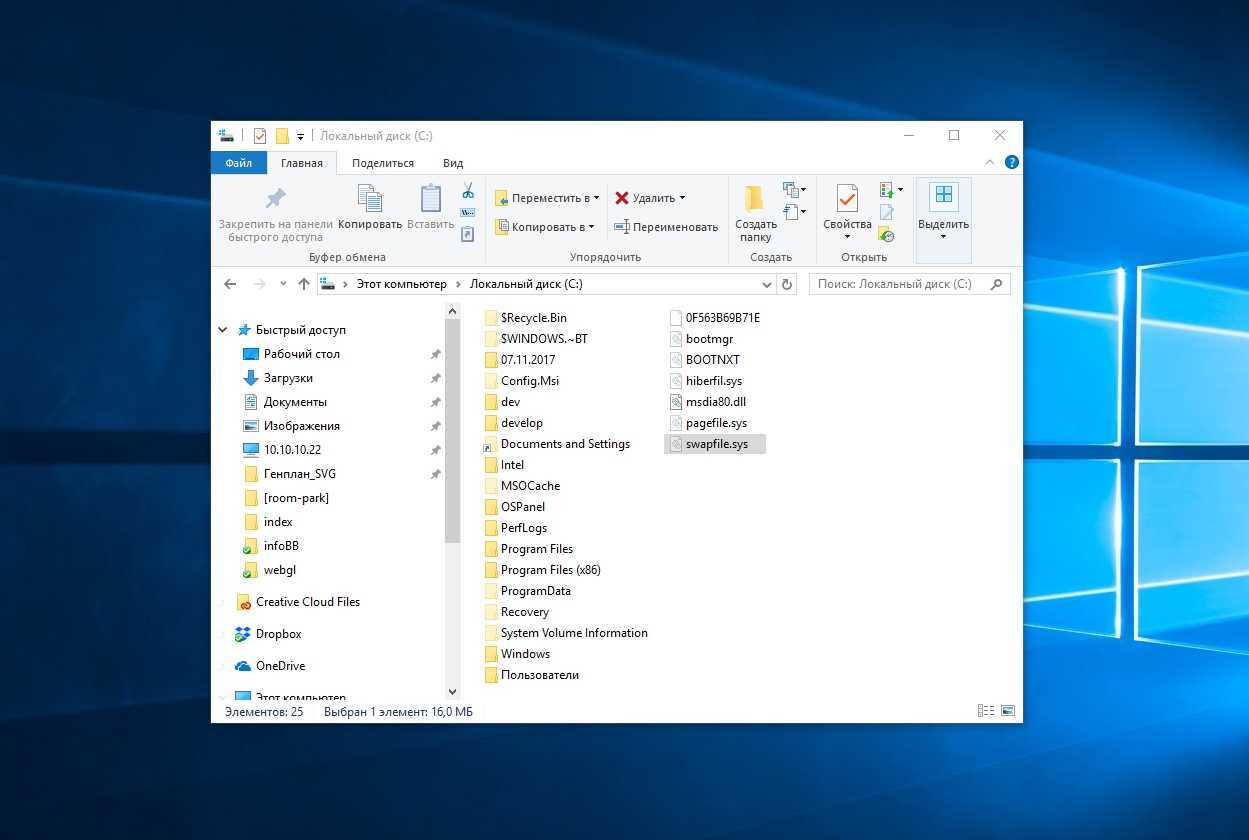Collapse the Быстрый доступ tree node
This screenshot has height=840, width=1249.
pos(223,330)
